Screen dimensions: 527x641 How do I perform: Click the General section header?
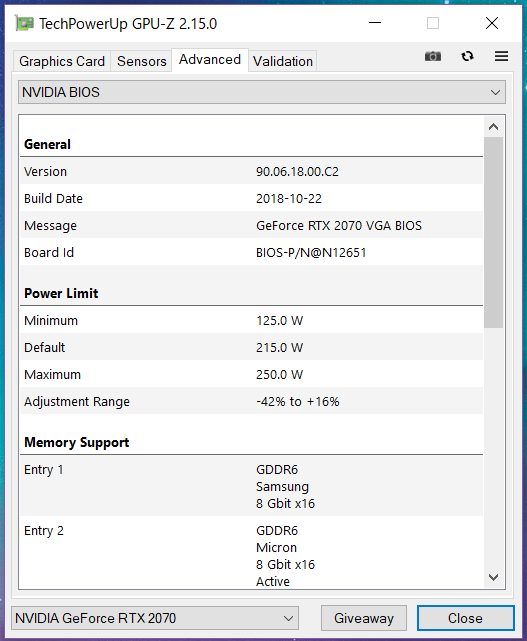tap(47, 144)
